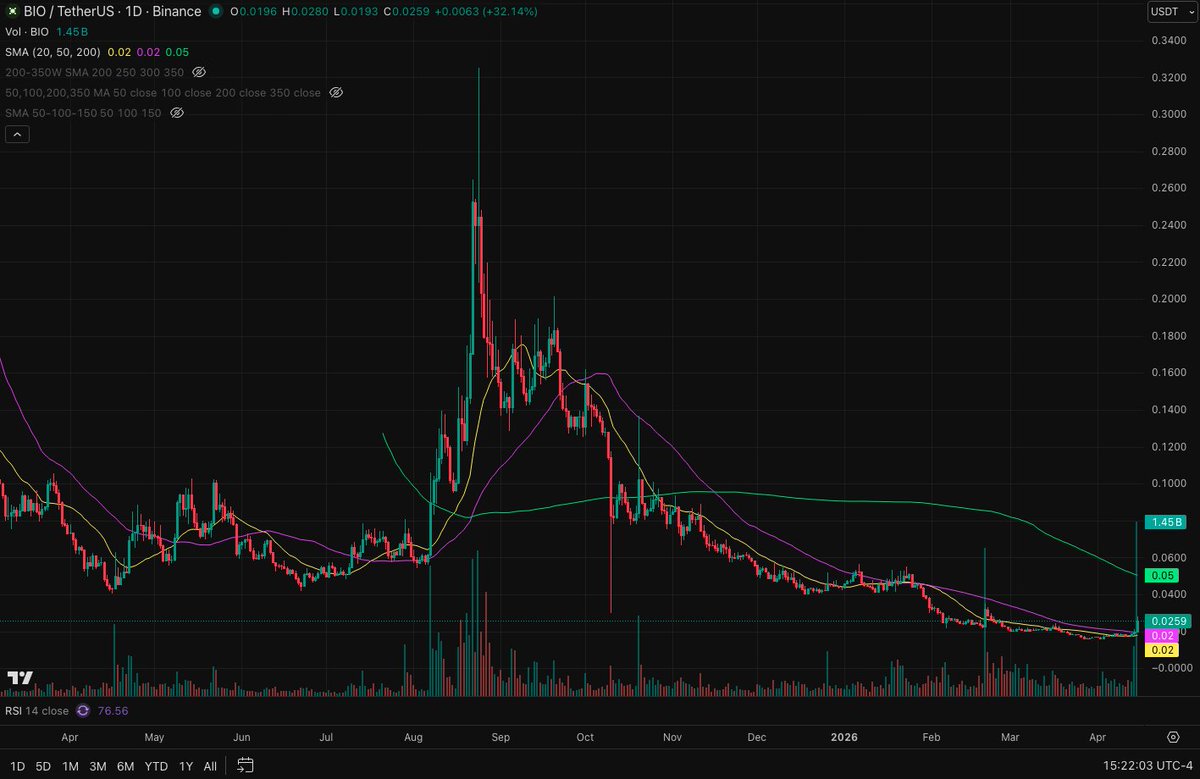Image resolution: width=1200 pixels, height=779 pixels.
Task: Toggle visibility of 50,100,200,350 MA indicator
Action: click(336, 92)
